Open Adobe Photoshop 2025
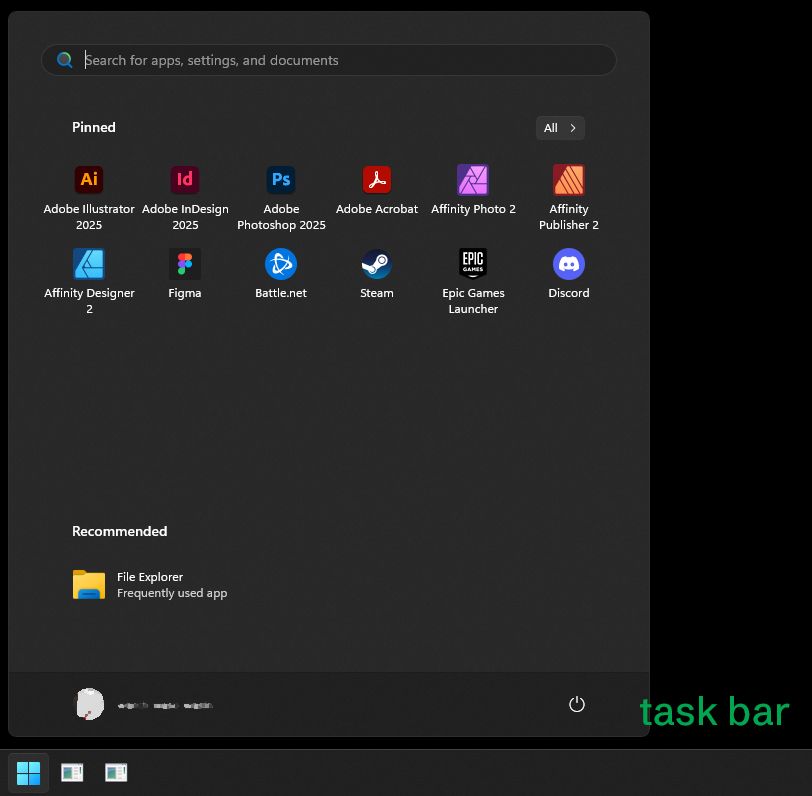This screenshot has height=796, width=812. click(281, 198)
